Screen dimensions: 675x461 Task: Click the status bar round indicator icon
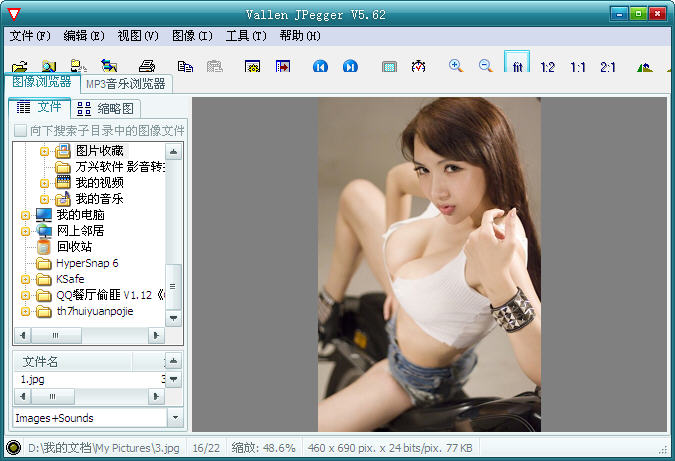pos(14,448)
